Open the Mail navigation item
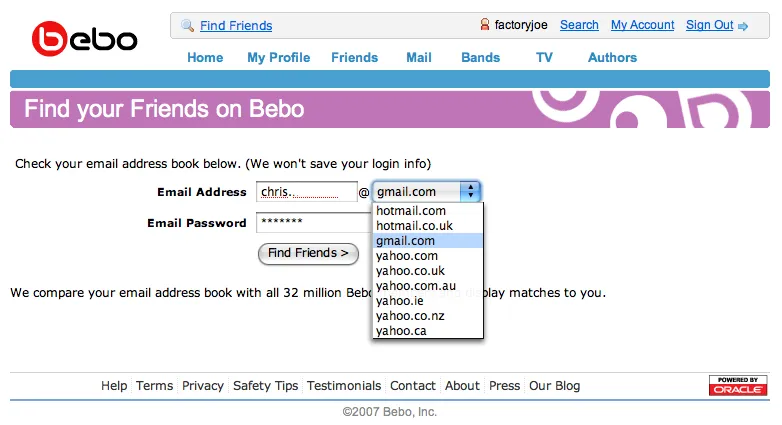The image size is (782, 425). (419, 57)
